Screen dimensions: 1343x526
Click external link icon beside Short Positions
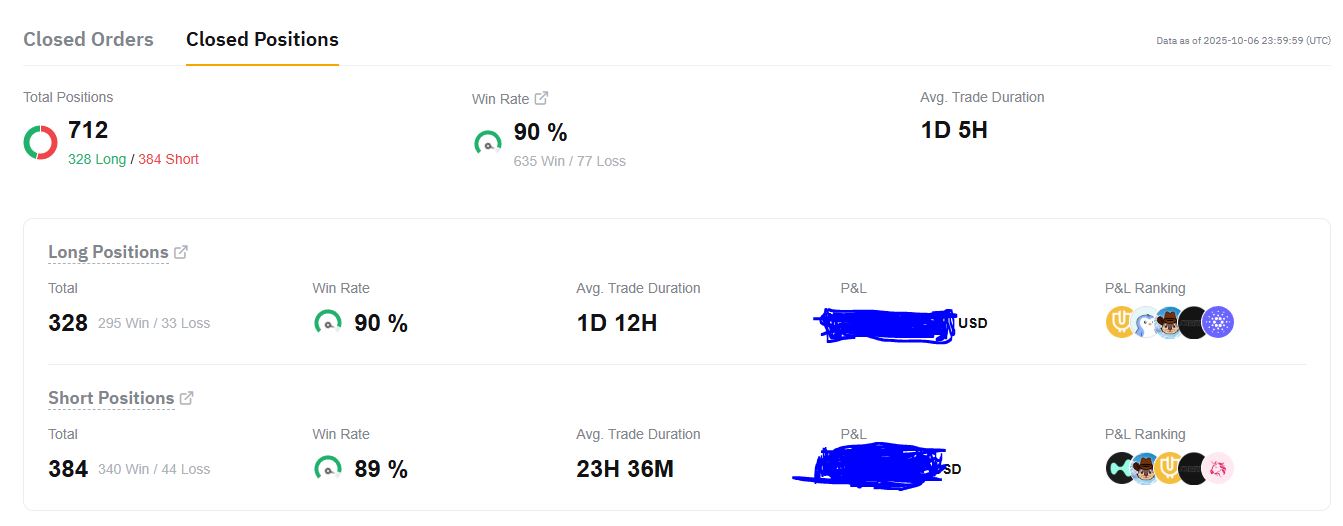187,398
